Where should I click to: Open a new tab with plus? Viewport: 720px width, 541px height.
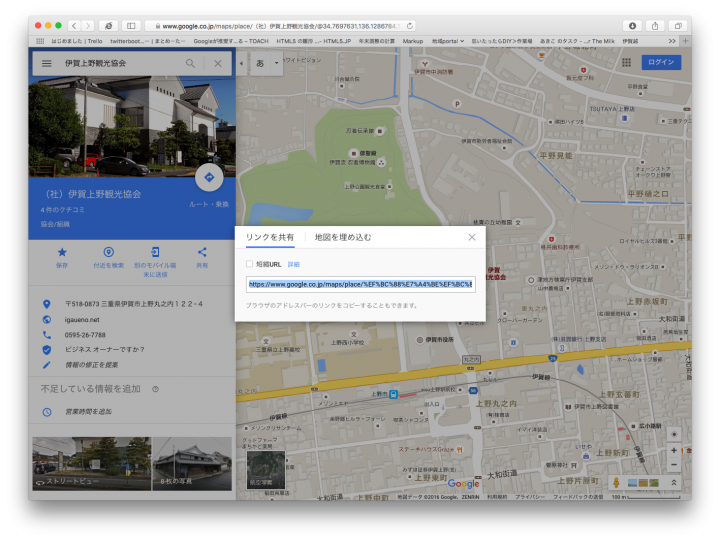[686, 41]
